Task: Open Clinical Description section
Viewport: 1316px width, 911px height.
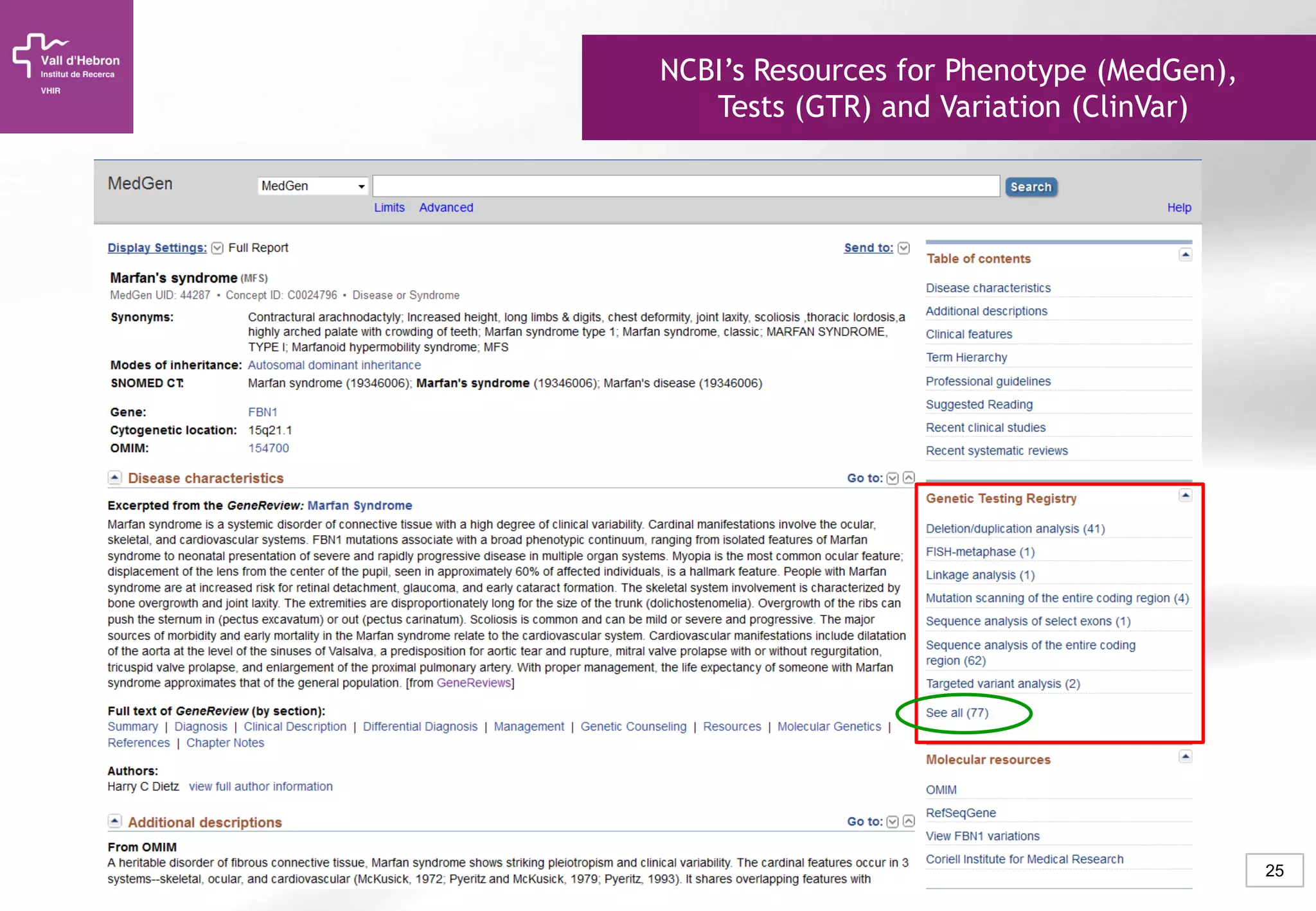Action: (x=295, y=727)
